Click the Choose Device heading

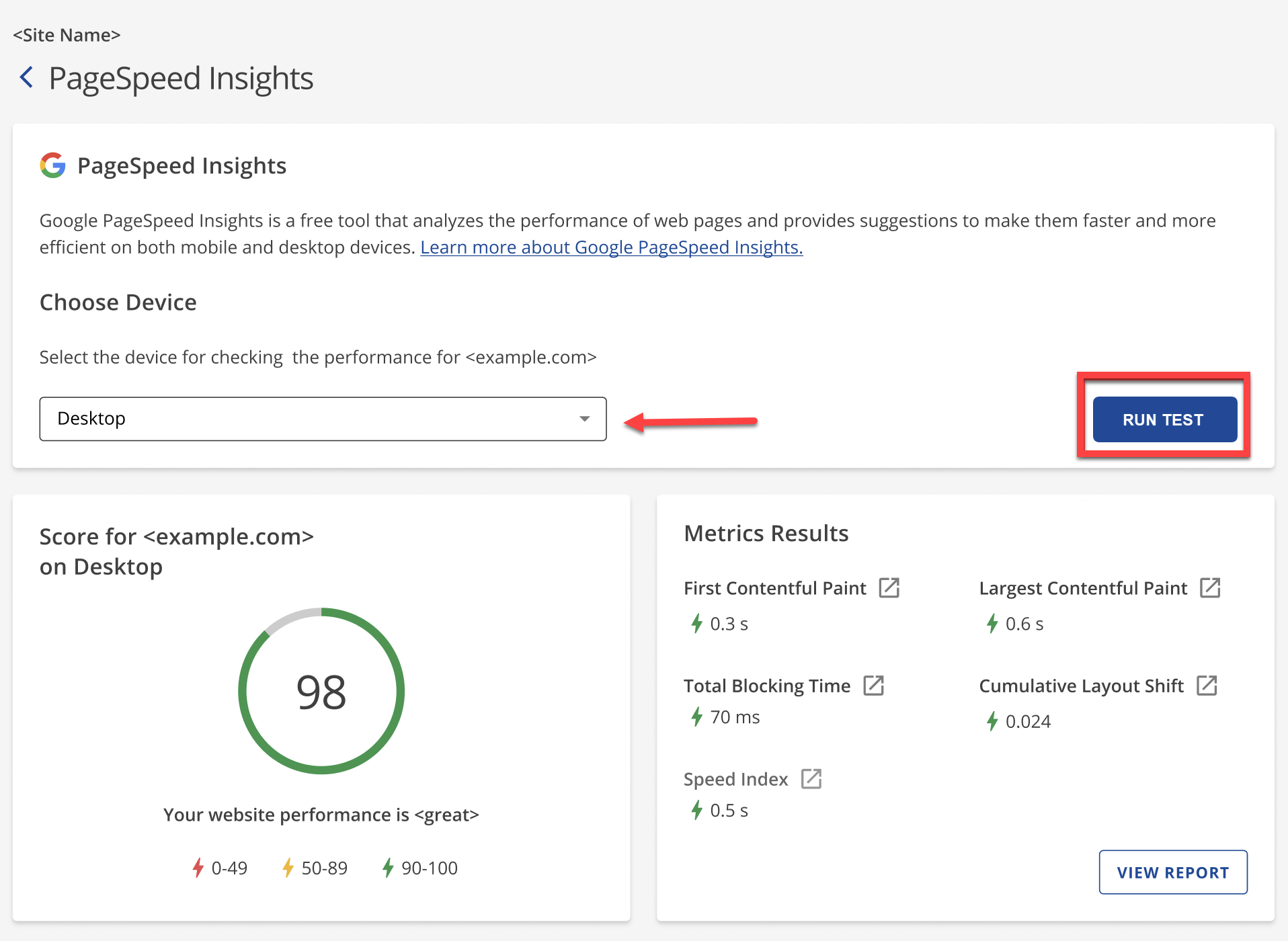click(x=118, y=302)
